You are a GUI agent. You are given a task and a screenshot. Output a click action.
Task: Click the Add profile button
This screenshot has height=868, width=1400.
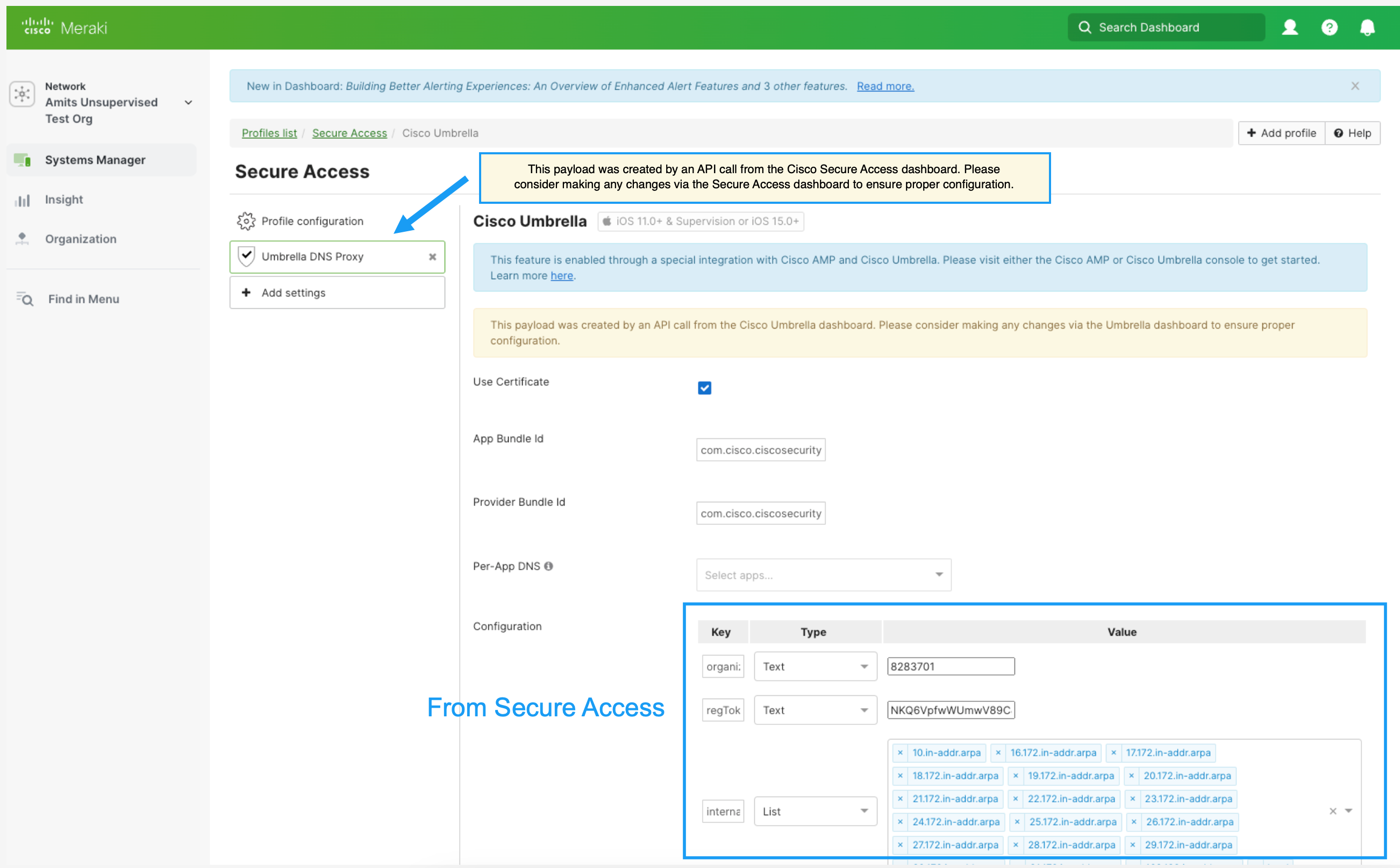pyautogui.click(x=1281, y=133)
